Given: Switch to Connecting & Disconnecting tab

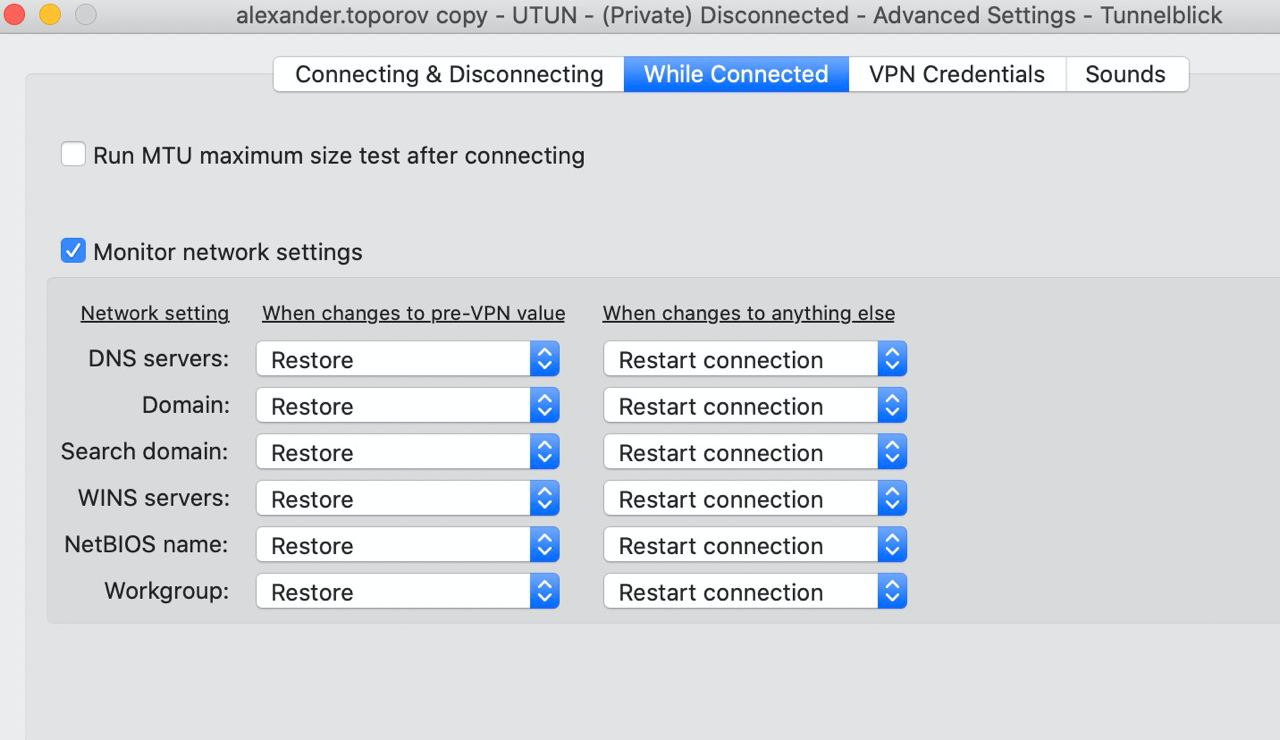Looking at the screenshot, I should point(449,74).
